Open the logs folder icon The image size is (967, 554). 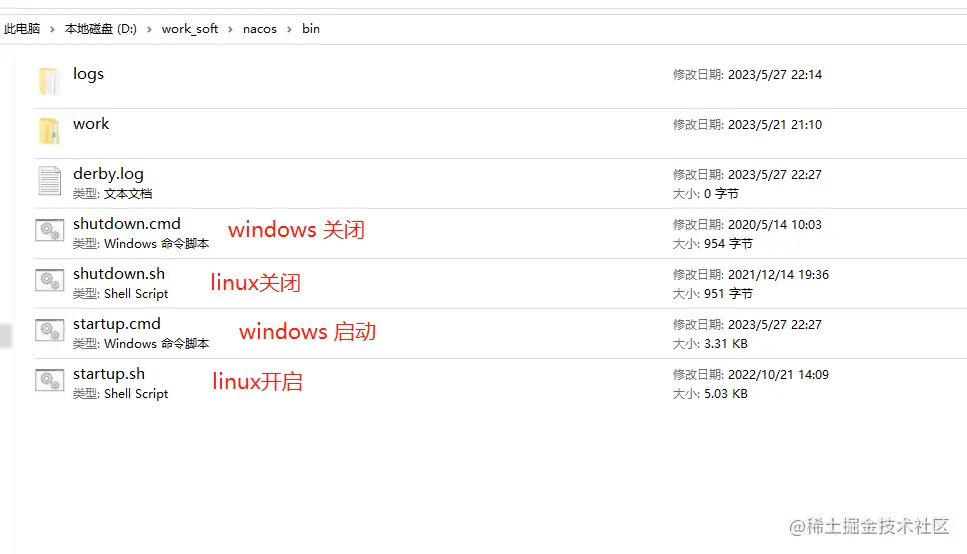[49, 81]
